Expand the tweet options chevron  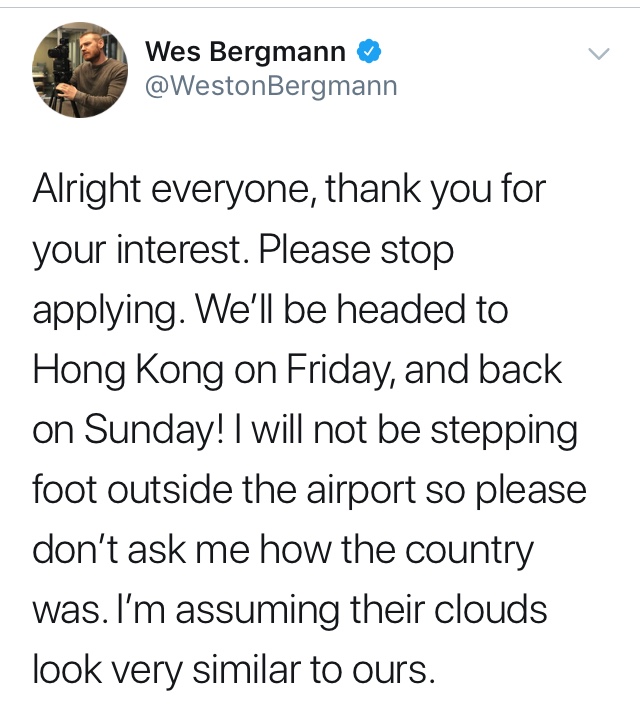pyautogui.click(x=599, y=54)
